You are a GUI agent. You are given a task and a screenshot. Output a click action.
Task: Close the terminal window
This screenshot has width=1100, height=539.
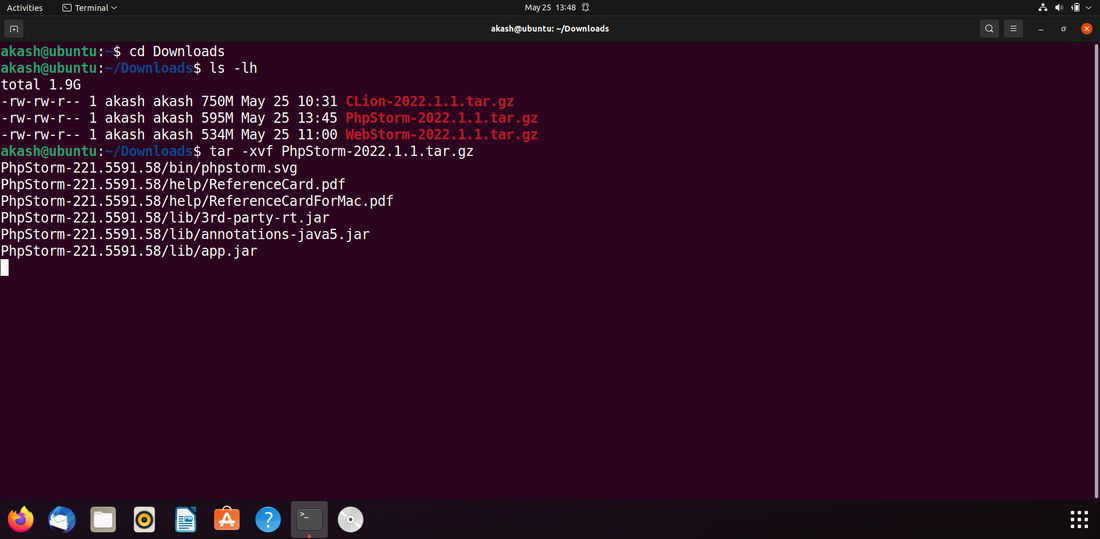click(x=1087, y=29)
